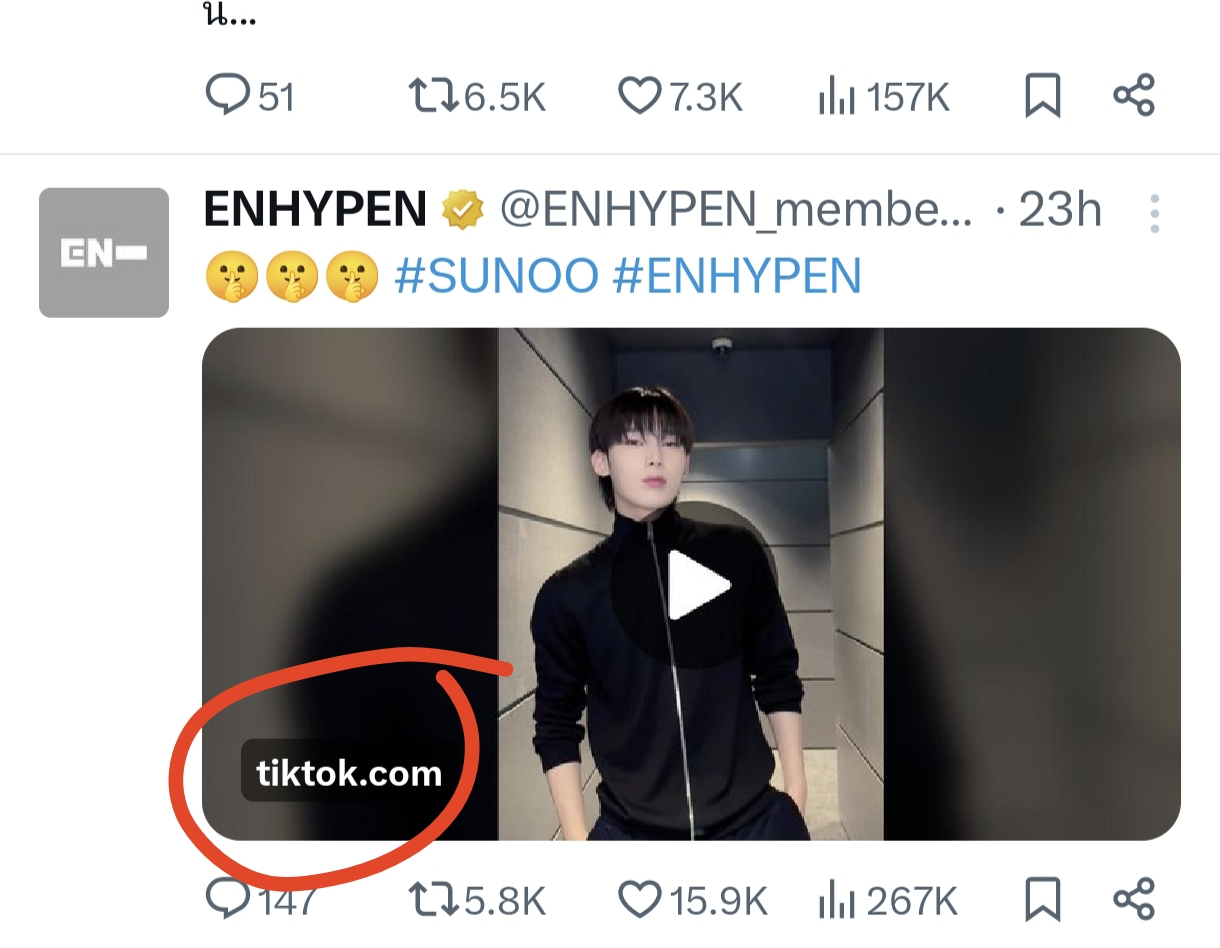Reply to the ENHYPEN tweet with 147 comments
Screen dimensions: 1220x948
click(x=260, y=900)
